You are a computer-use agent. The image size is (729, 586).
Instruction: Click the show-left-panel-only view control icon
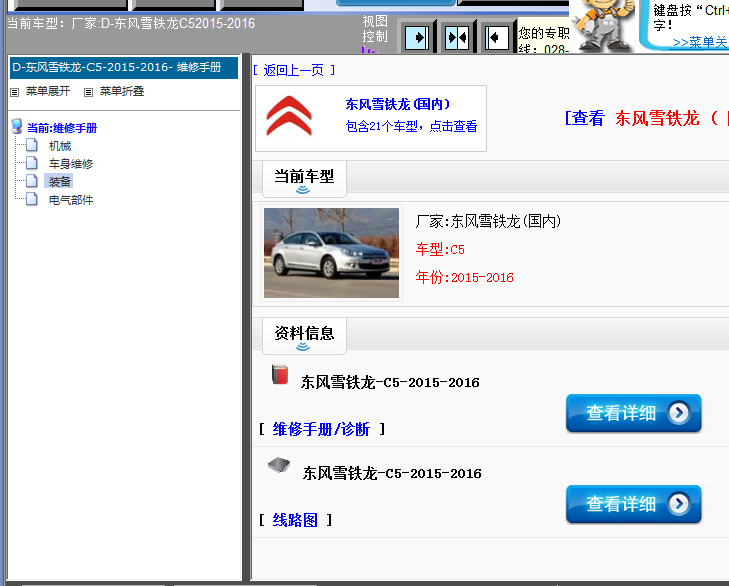tap(417, 37)
